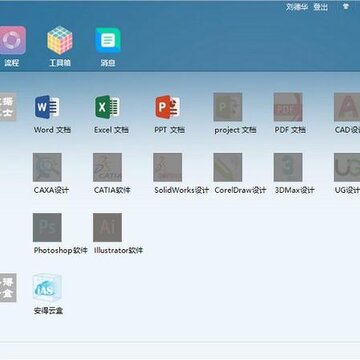Select the greyed 3DMax设计 icon
360x360 pixels.
pos(288,167)
